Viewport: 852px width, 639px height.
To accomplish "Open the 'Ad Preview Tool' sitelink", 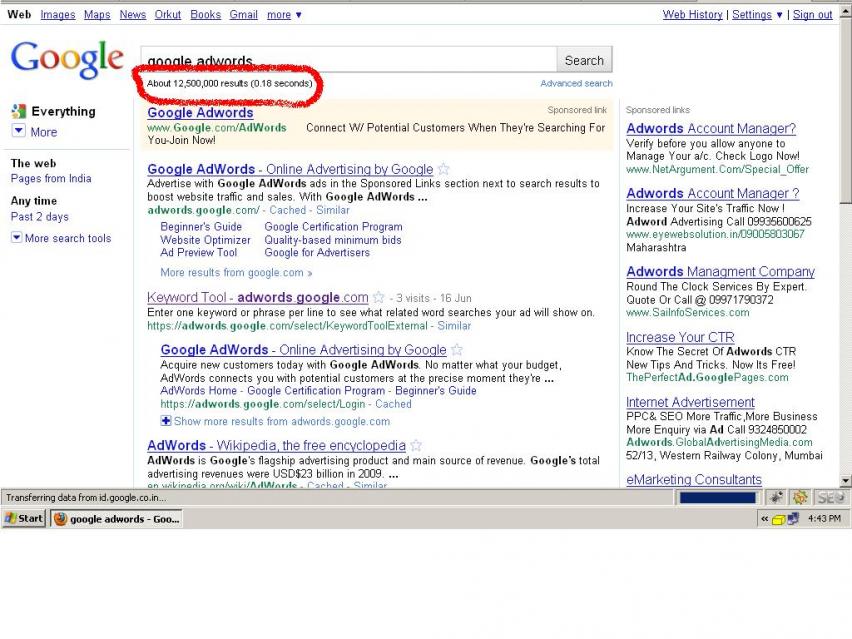I will coord(198,252).
